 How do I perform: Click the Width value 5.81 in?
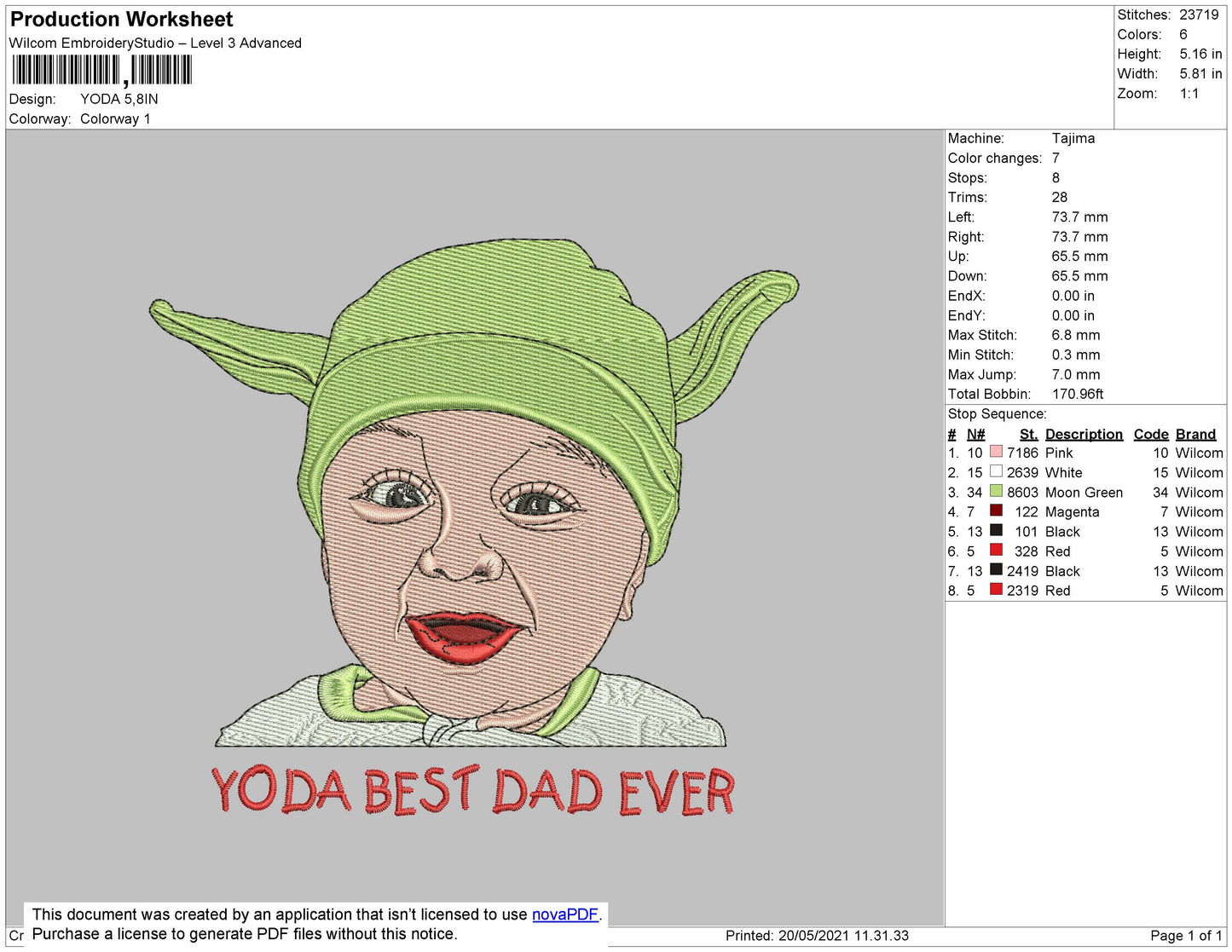tap(1200, 74)
